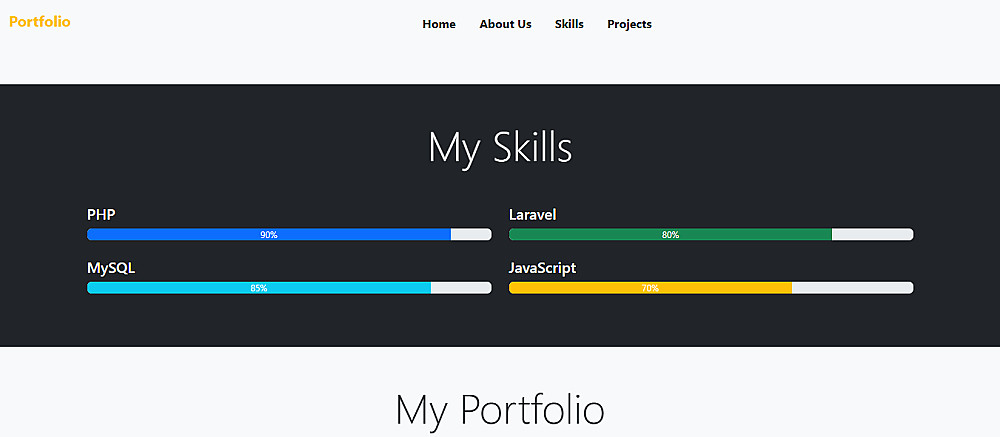Click the 80% text on Laravel bar

click(670, 235)
